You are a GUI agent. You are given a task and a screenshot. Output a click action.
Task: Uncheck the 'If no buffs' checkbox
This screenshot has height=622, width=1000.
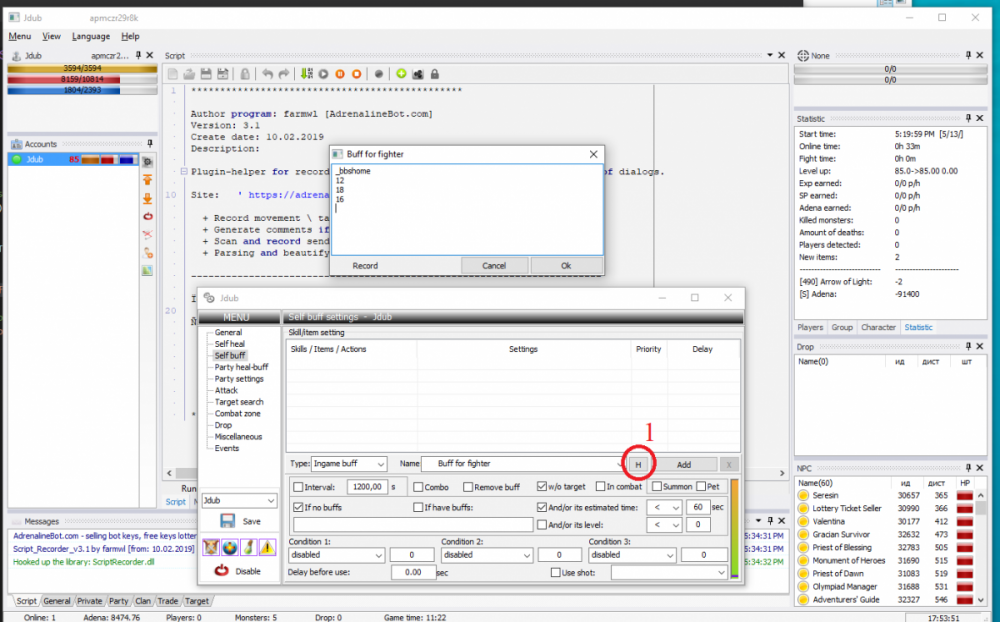click(297, 507)
